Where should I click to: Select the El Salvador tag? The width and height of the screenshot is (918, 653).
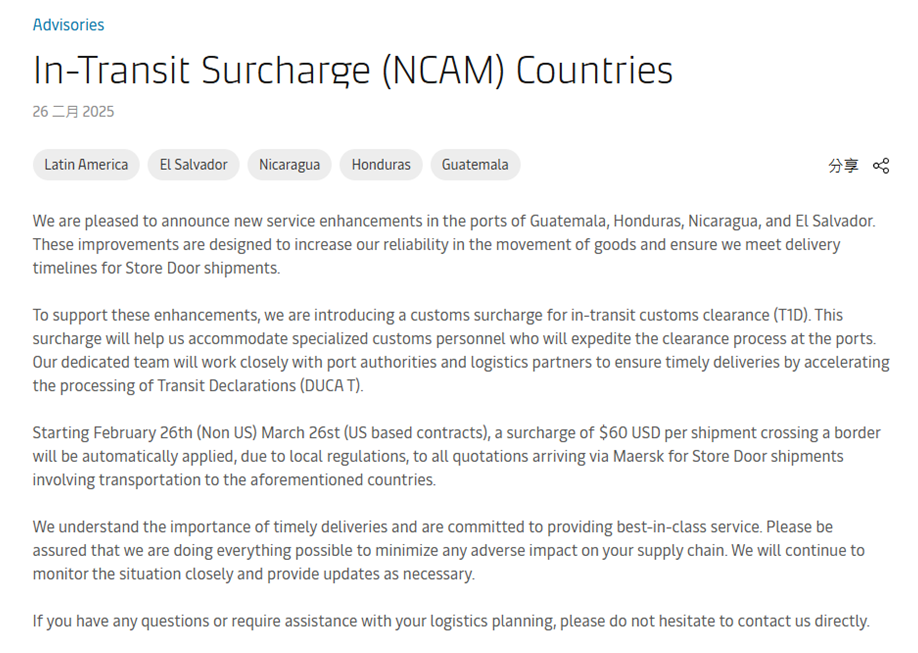(193, 165)
